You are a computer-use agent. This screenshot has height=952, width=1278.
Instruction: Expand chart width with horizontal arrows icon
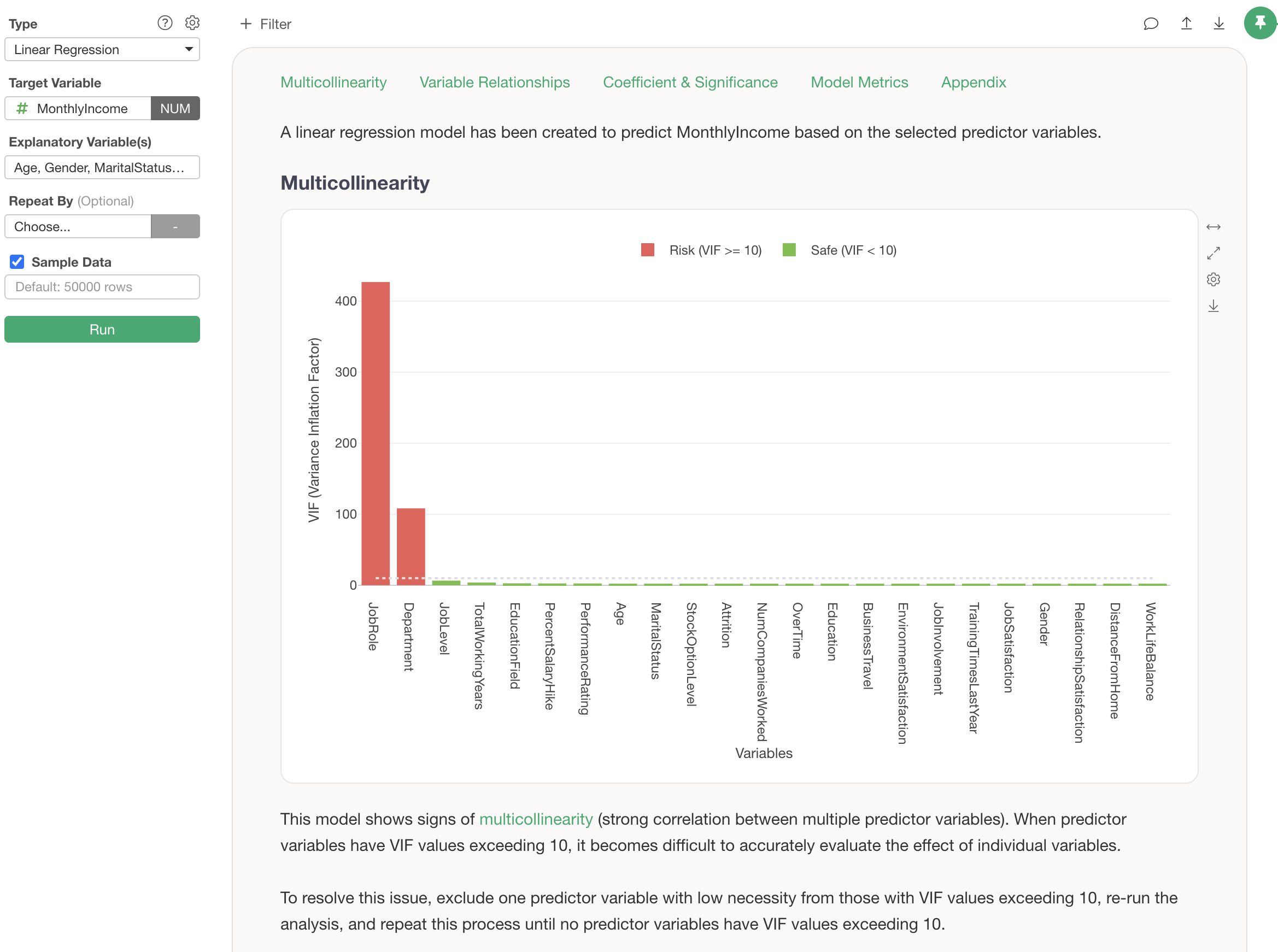click(x=1213, y=227)
